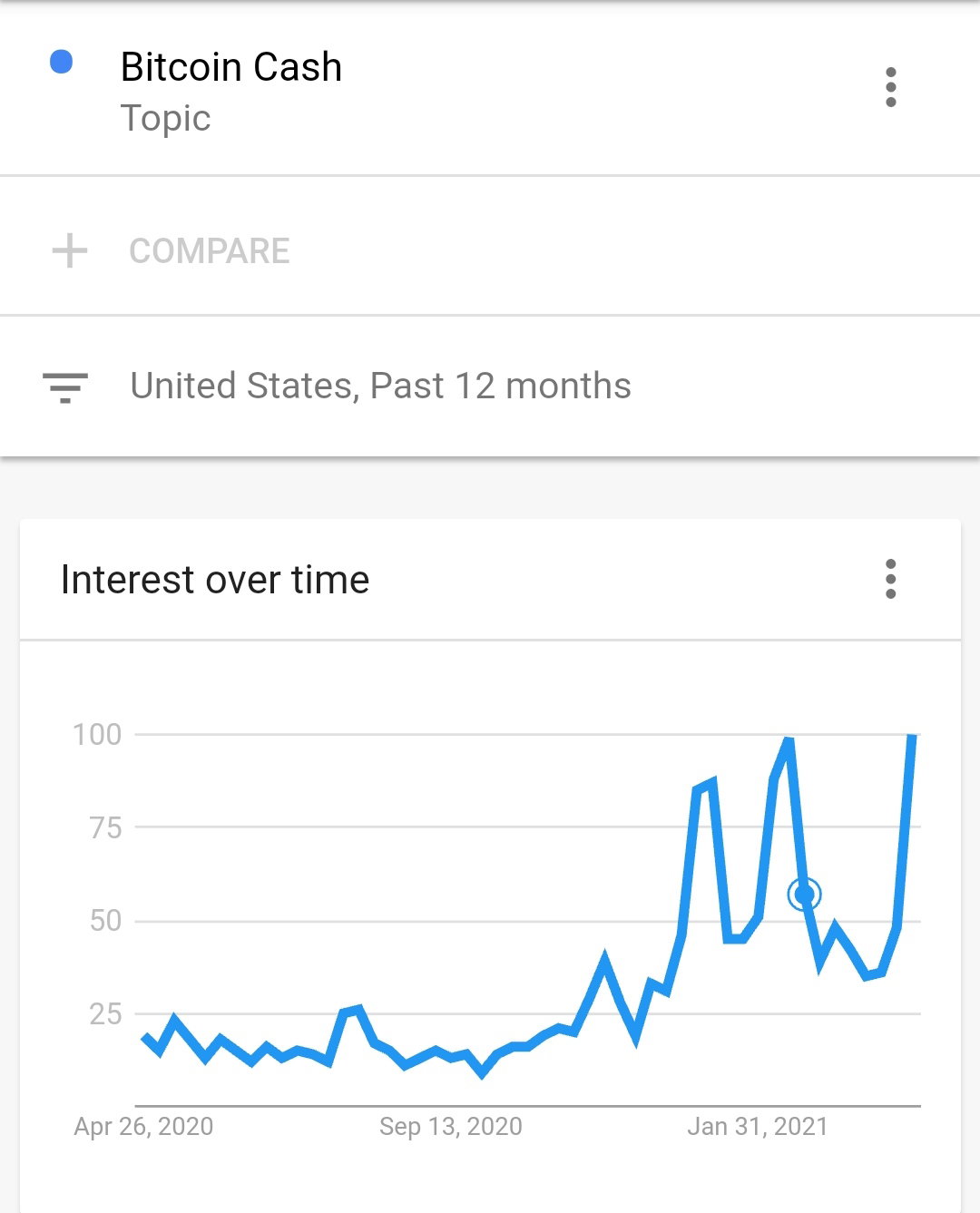This screenshot has height=1213, width=980.
Task: Click the trend line's starting point
Action: 145,1037
